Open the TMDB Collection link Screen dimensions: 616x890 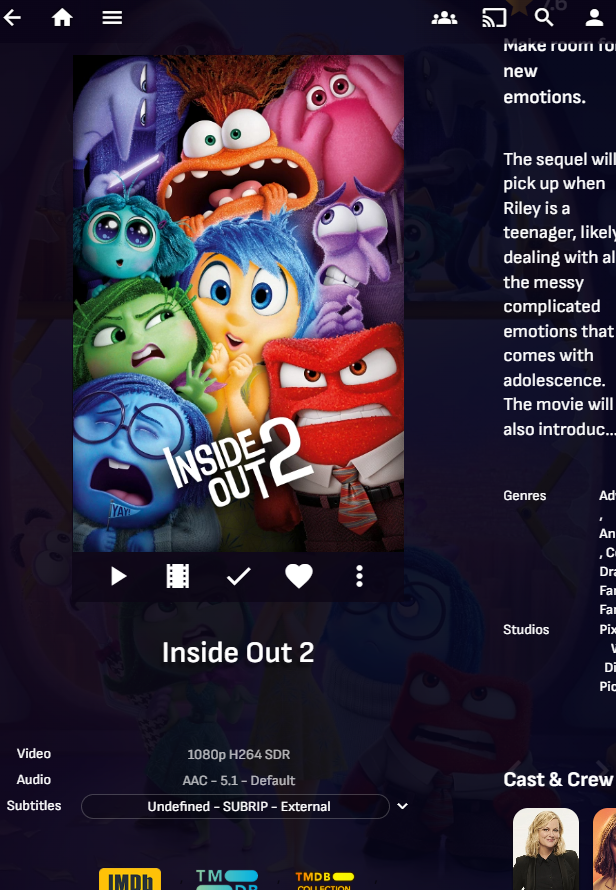point(324,880)
